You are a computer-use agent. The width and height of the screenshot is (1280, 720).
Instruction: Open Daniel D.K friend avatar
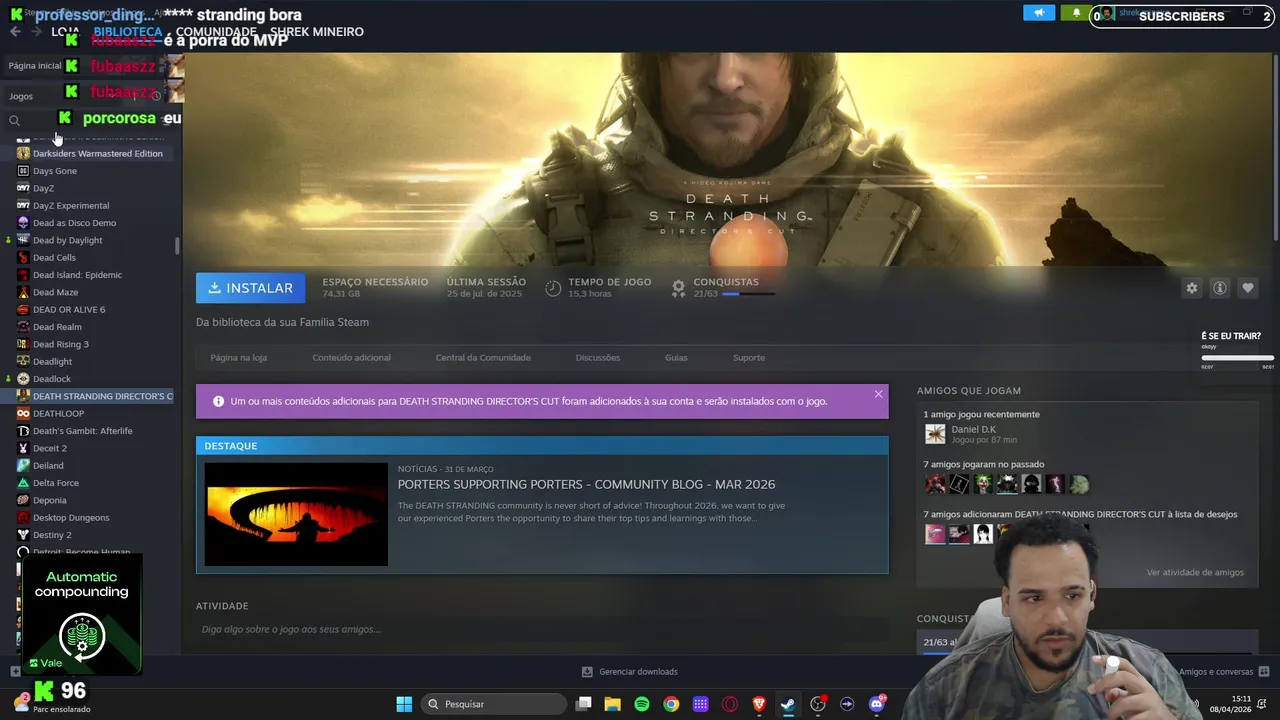pyautogui.click(x=935, y=434)
